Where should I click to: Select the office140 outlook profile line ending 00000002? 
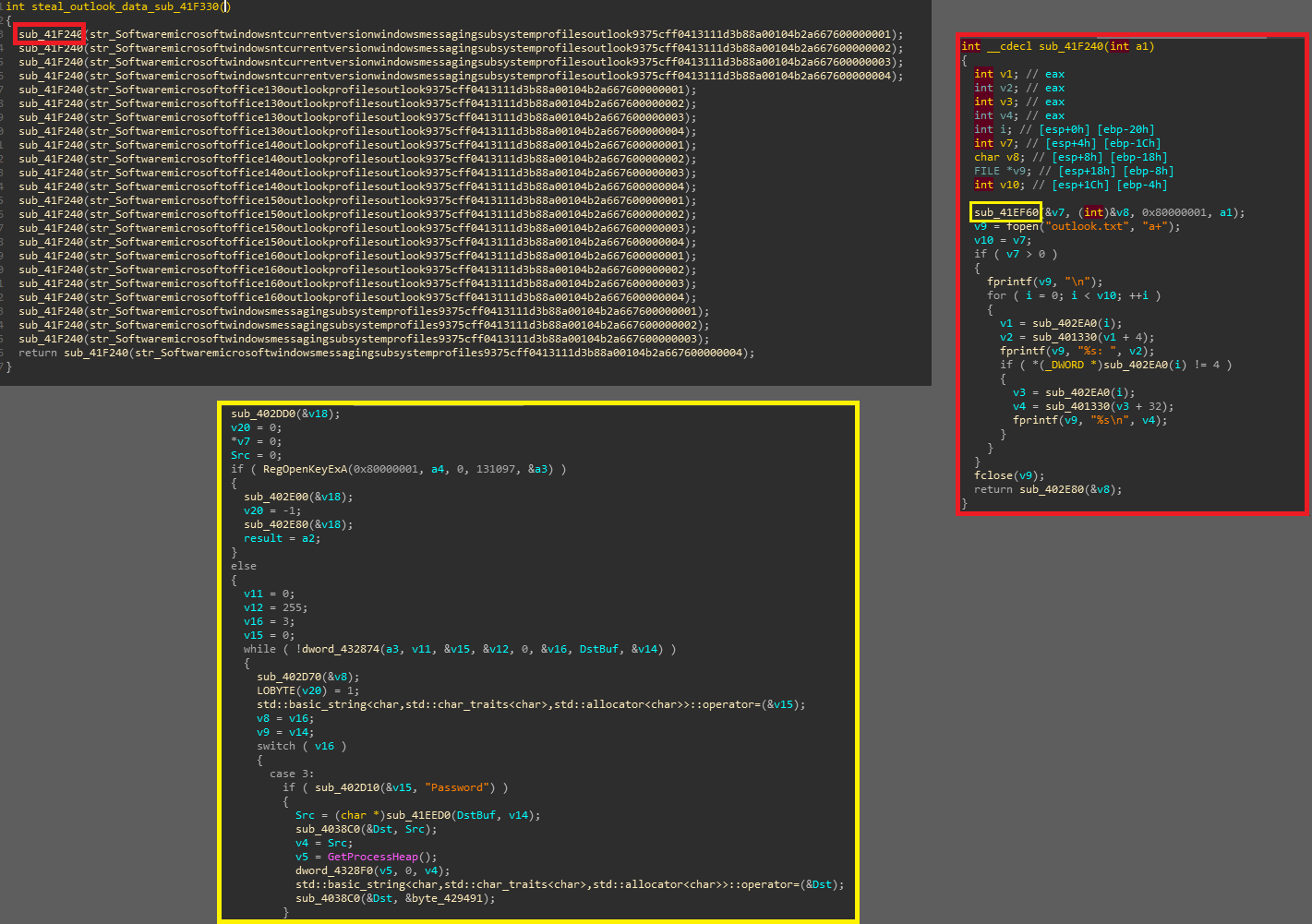(x=357, y=159)
